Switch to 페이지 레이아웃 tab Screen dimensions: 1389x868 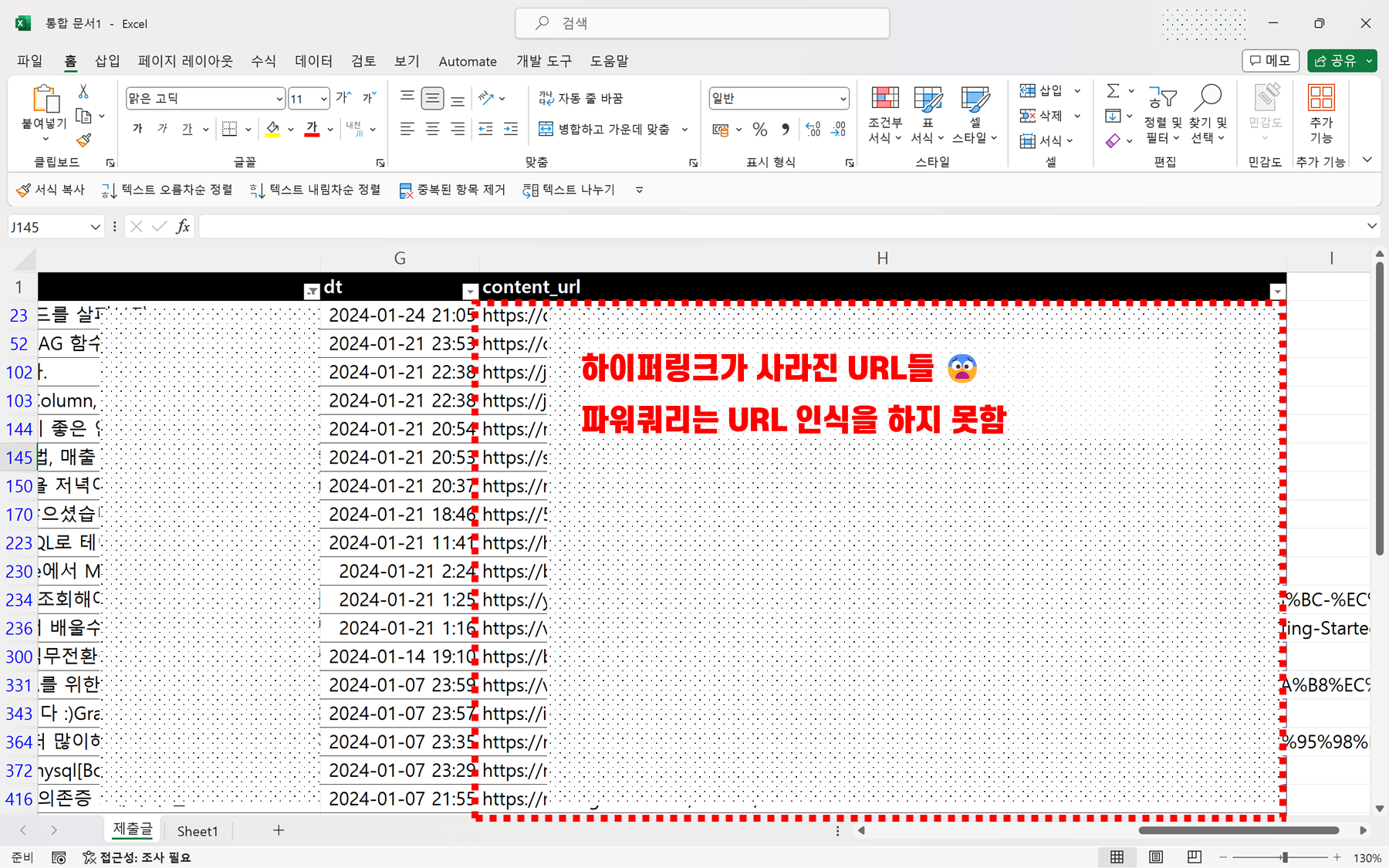coord(185,61)
